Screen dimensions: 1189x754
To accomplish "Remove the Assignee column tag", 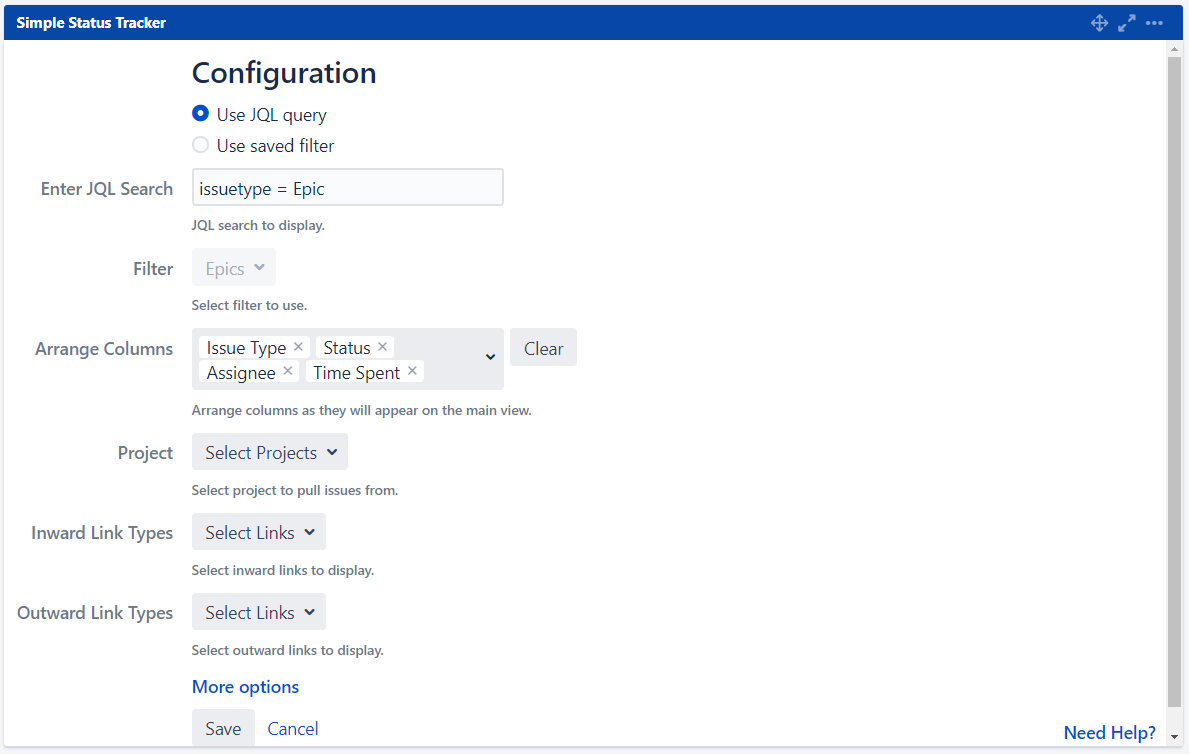I will pyautogui.click(x=287, y=371).
